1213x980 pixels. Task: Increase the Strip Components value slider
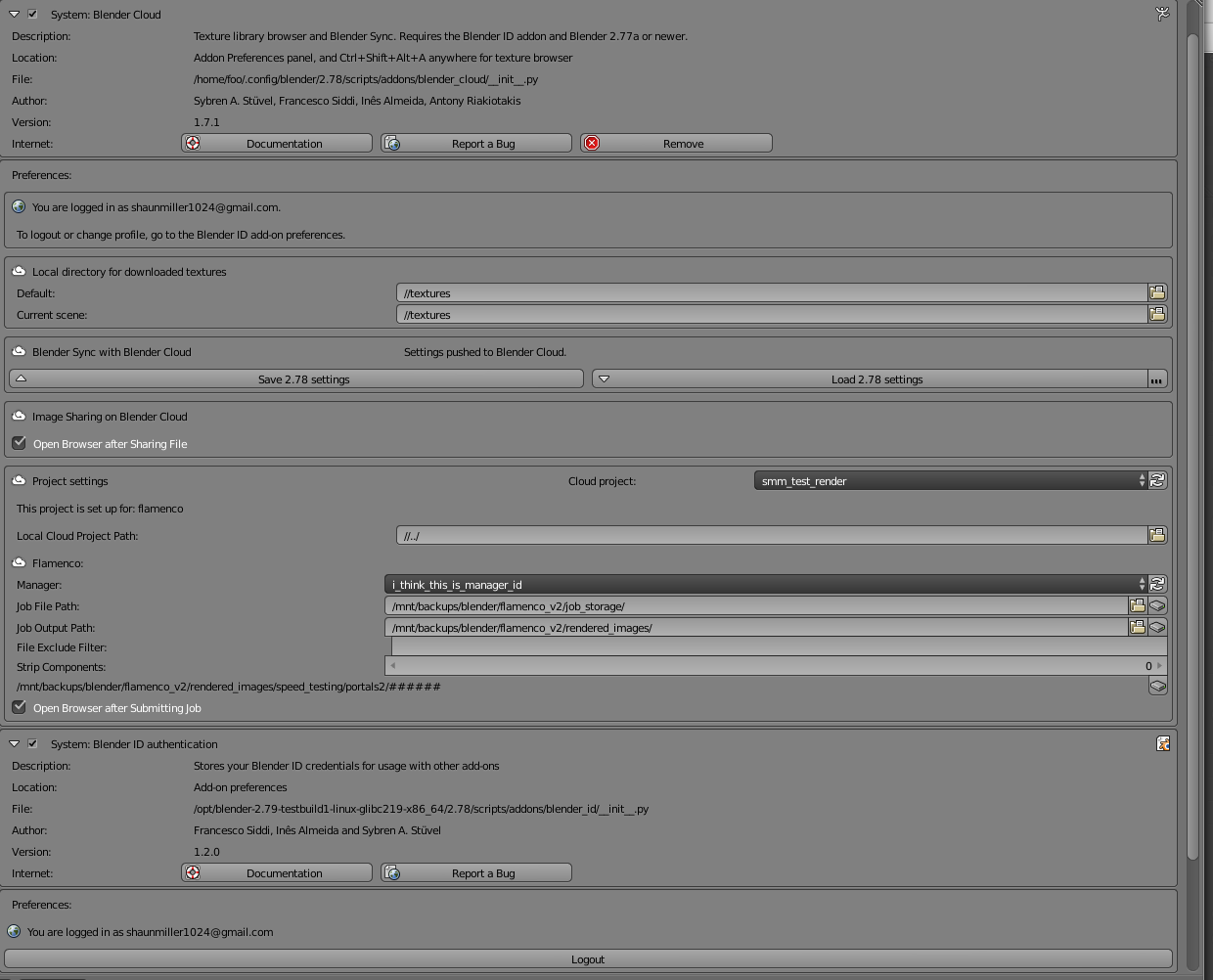1160,666
